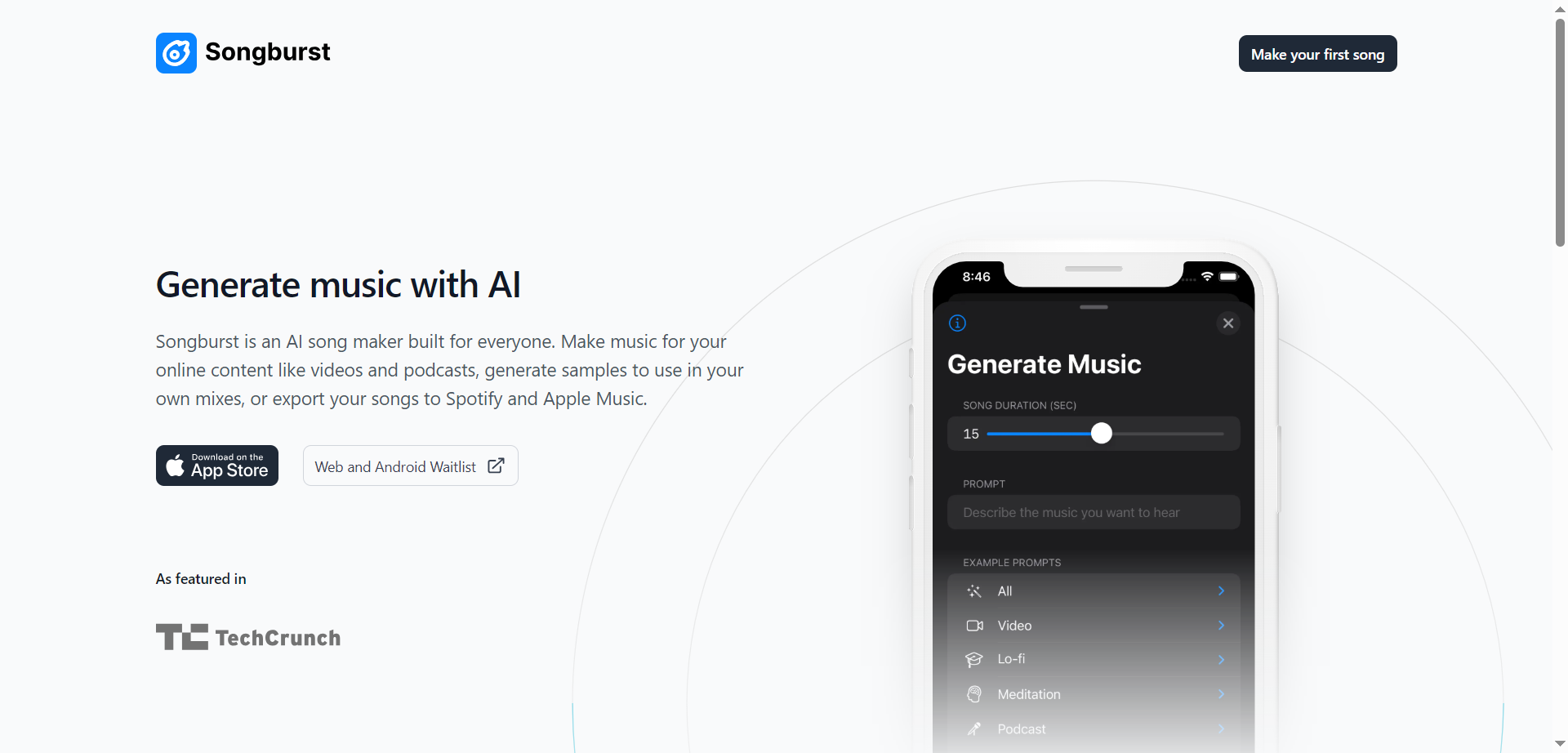1568x753 pixels.
Task: Expand the Meditation prompts chevron
Action: 1221,694
